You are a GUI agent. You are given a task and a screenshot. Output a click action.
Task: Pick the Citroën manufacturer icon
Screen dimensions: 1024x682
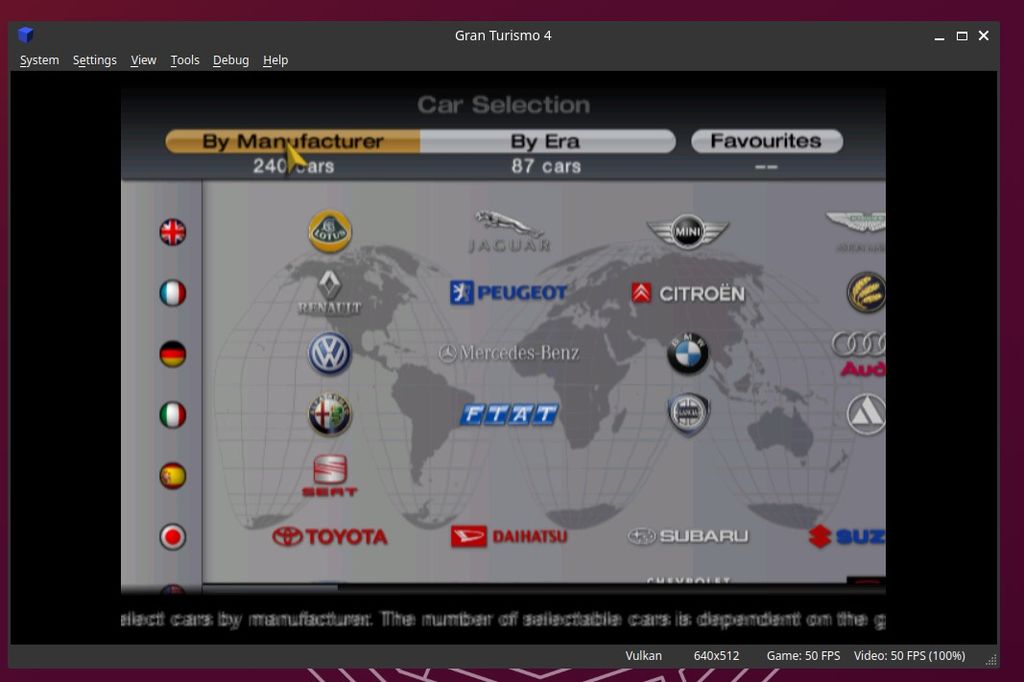tap(690, 293)
